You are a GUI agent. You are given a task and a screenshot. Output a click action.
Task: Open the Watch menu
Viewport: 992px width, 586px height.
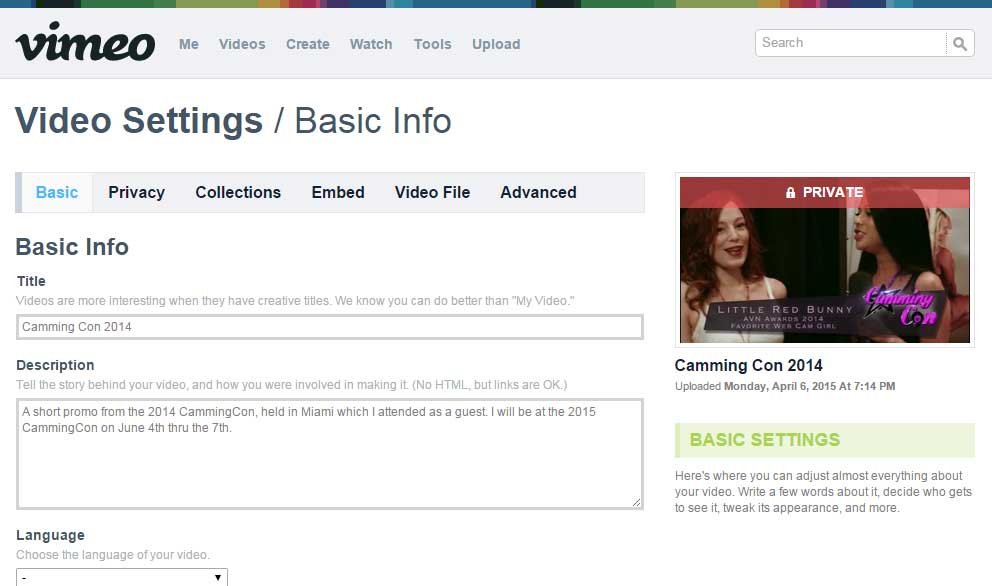(x=371, y=44)
